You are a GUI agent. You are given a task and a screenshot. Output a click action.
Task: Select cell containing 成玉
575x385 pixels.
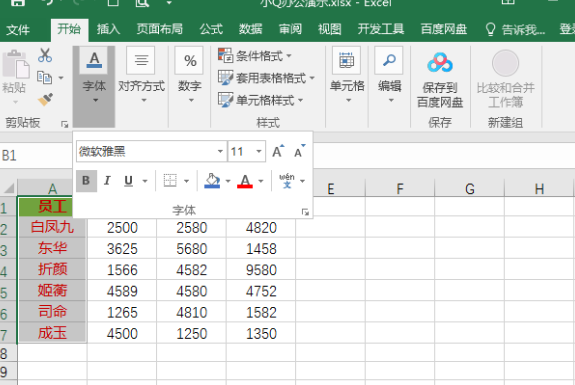pyautogui.click(x=52, y=333)
